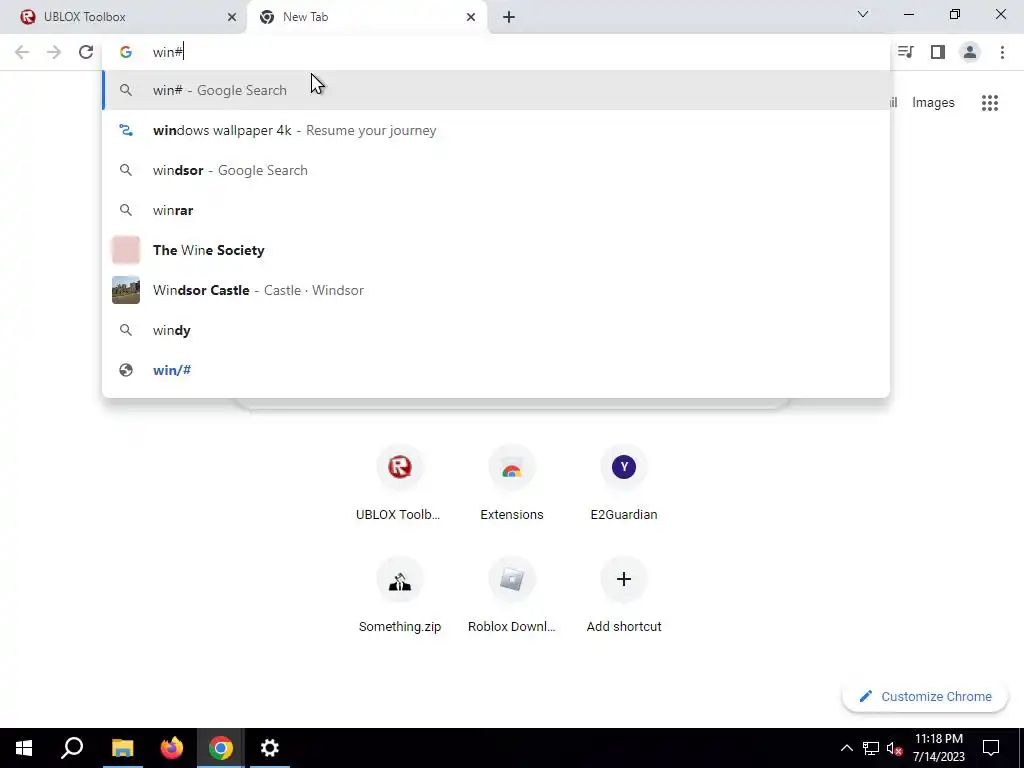The image size is (1024, 768).
Task: Open Chrome's three-dot menu
Action: (x=1002, y=52)
